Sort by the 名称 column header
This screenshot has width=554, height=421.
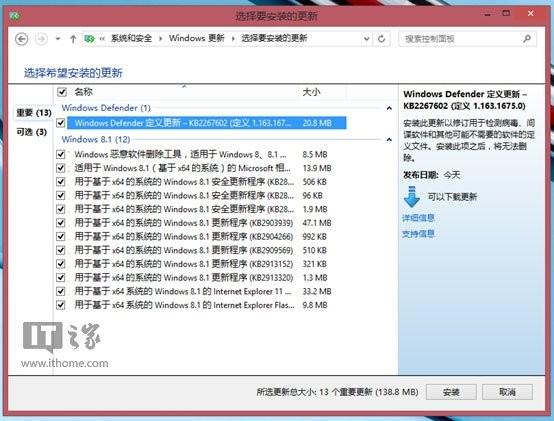click(83, 92)
